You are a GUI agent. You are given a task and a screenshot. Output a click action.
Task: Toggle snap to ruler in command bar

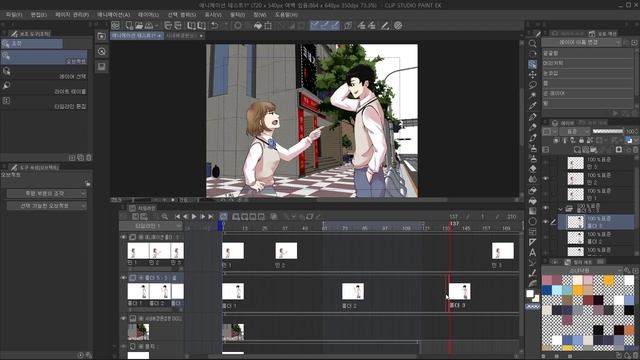[314, 25]
